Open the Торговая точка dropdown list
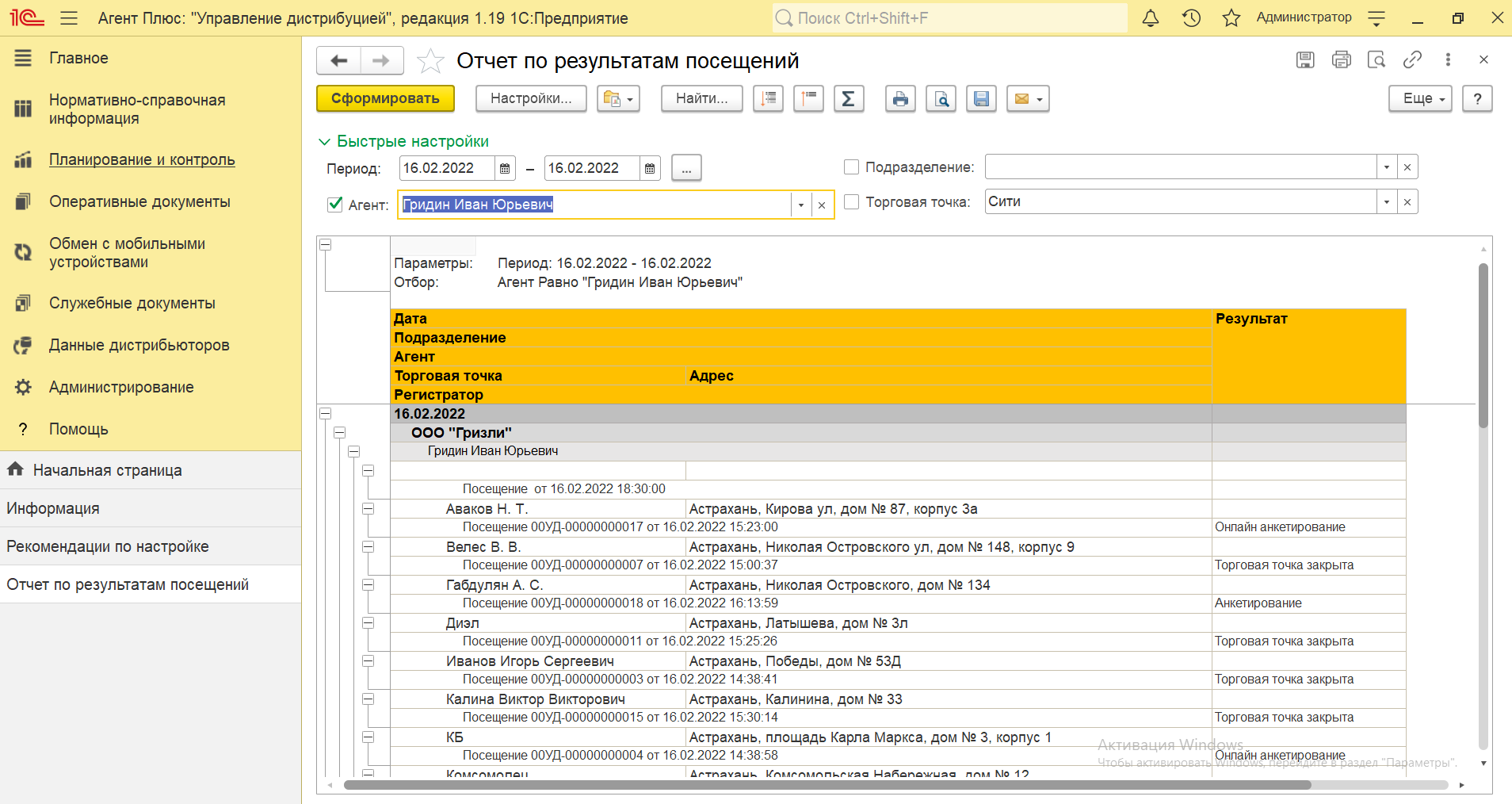Screen dimensions: 1512x804 click(1386, 202)
